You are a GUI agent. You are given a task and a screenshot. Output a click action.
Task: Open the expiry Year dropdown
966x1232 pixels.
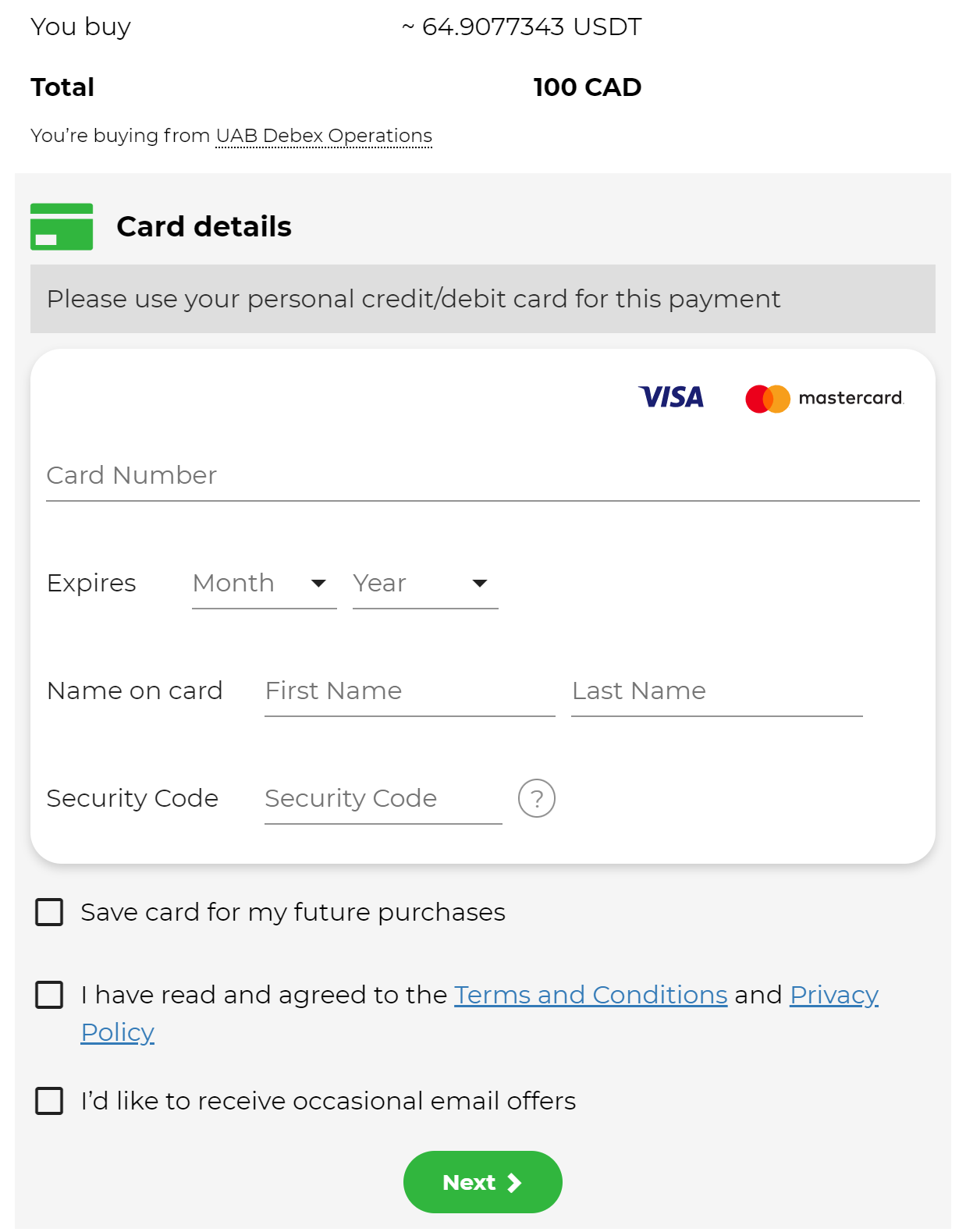(425, 584)
